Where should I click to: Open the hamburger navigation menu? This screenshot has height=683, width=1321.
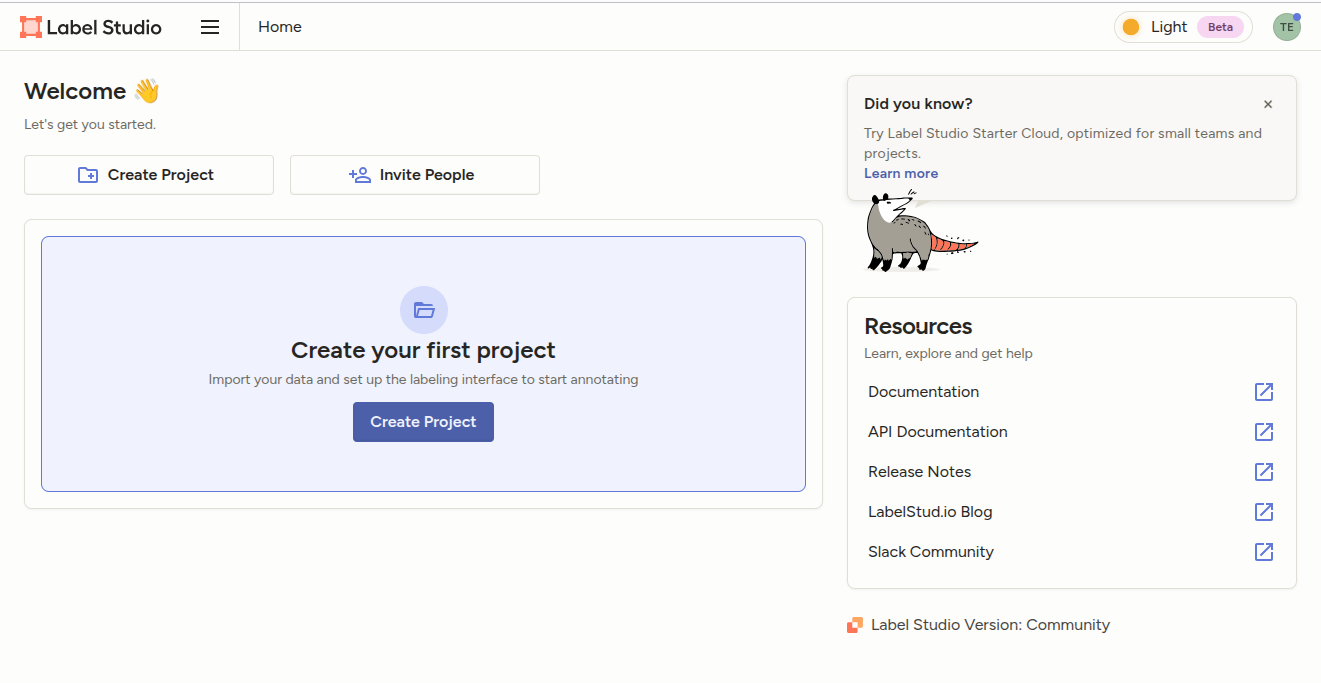(x=210, y=27)
